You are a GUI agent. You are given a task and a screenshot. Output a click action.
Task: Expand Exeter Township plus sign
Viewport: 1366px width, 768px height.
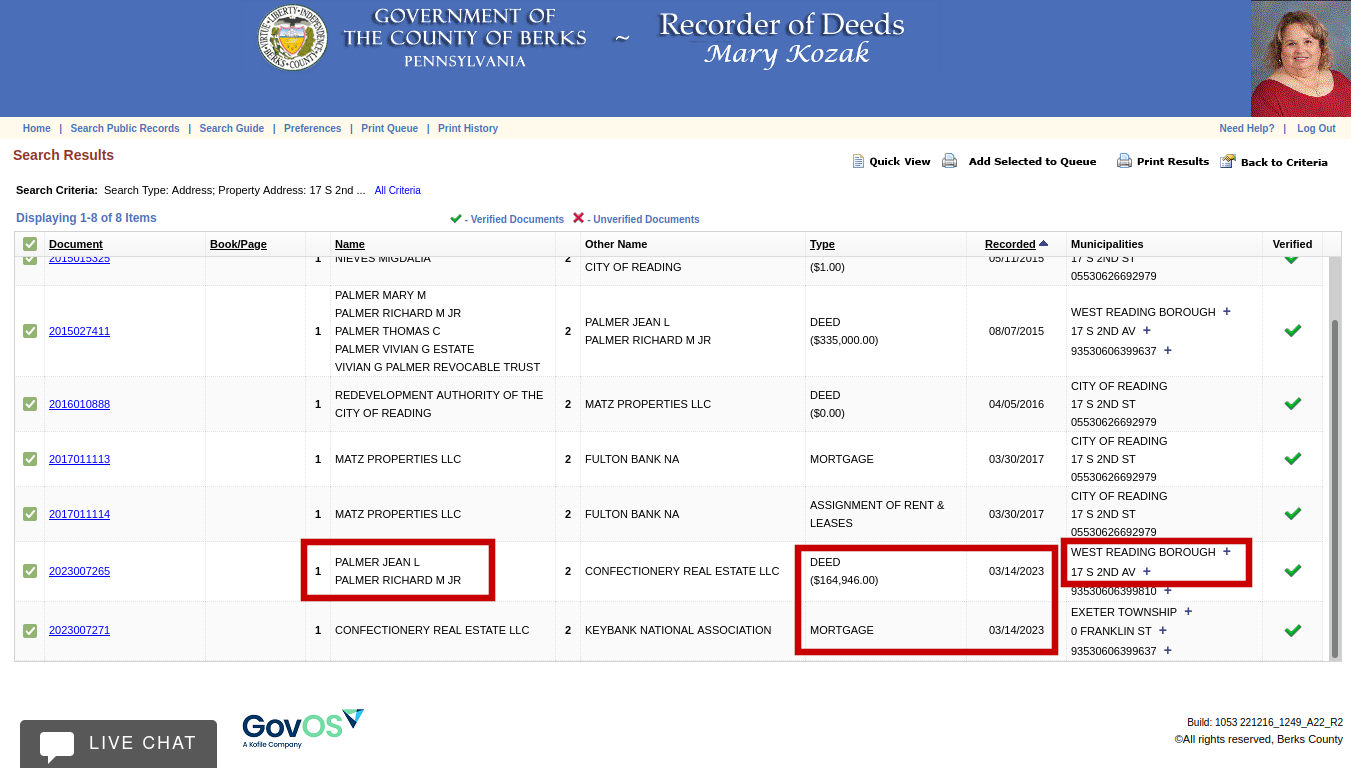coord(1188,611)
